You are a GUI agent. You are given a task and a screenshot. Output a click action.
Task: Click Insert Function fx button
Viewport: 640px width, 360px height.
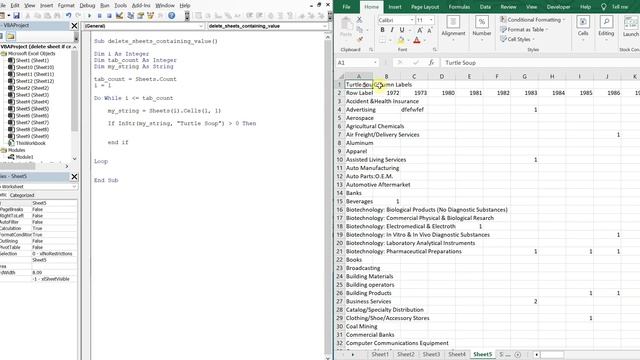click(x=431, y=62)
